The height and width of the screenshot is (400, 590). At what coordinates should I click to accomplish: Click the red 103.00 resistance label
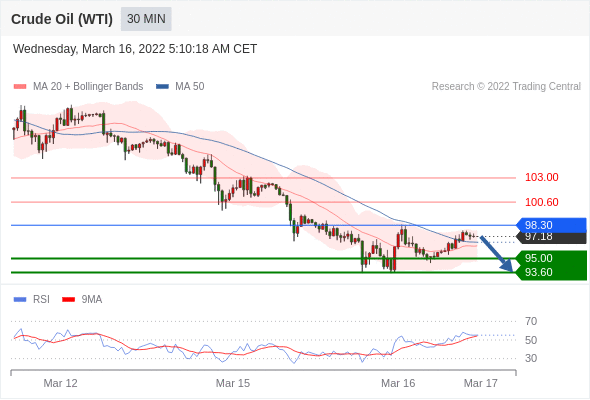tap(541, 177)
